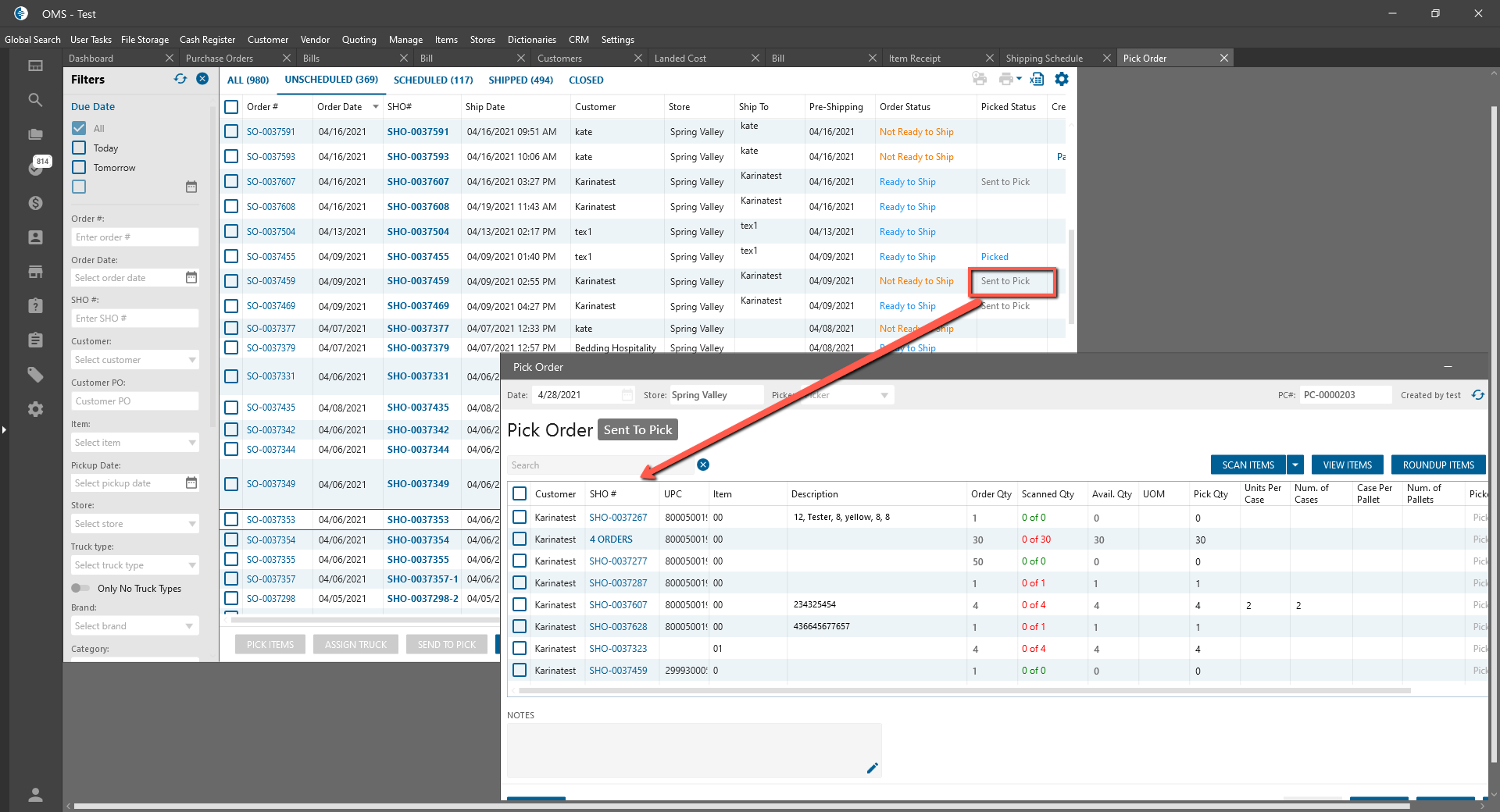Select all orders via header checkbox

tap(231, 107)
